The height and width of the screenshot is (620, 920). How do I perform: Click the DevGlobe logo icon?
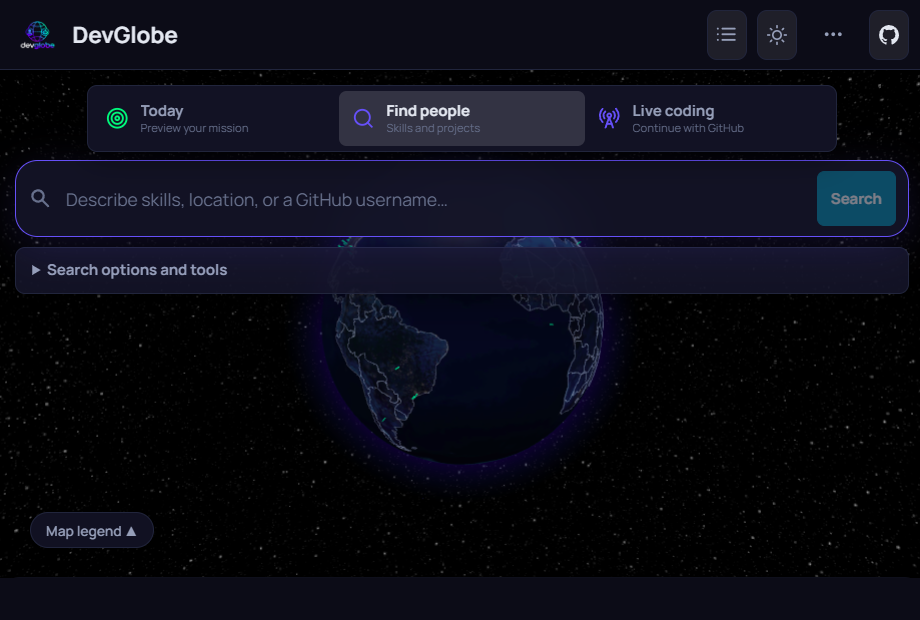(38, 35)
